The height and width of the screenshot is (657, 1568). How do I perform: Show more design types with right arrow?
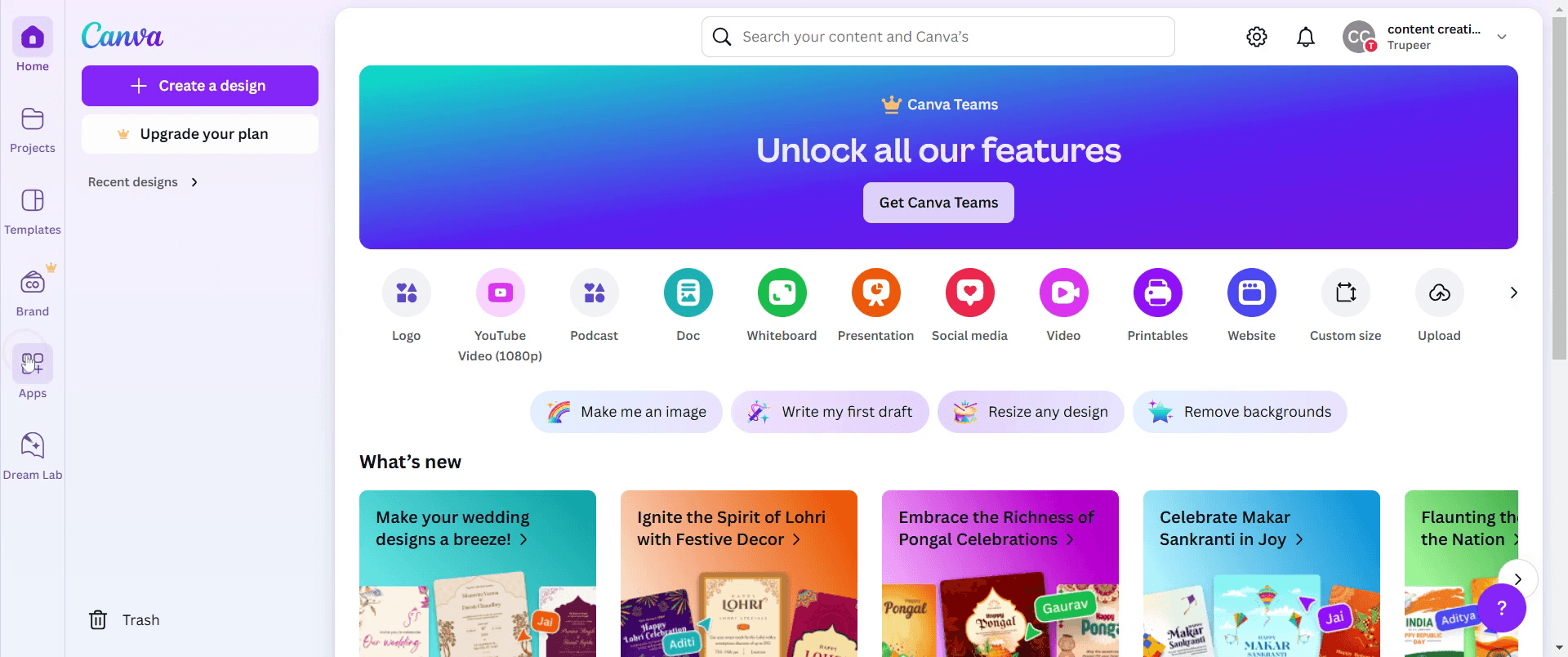tap(1513, 293)
